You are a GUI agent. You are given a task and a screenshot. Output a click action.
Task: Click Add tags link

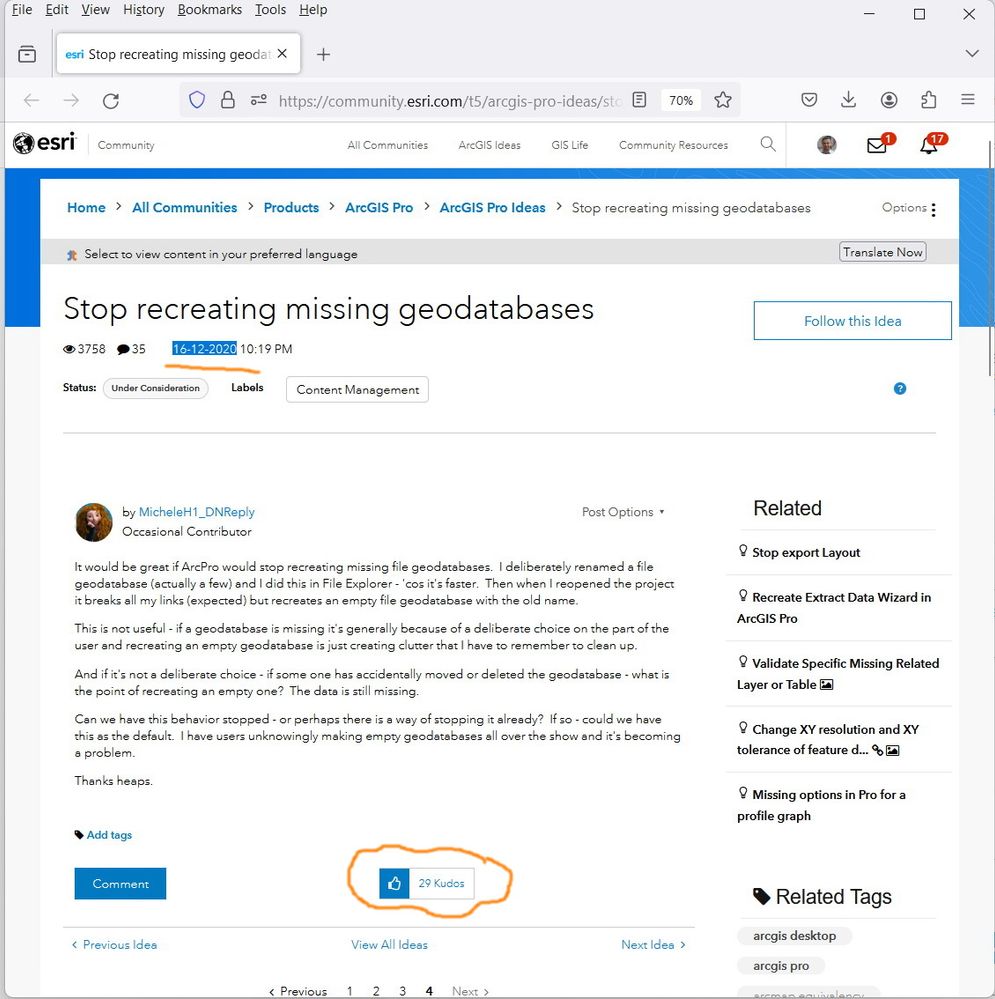coord(109,835)
